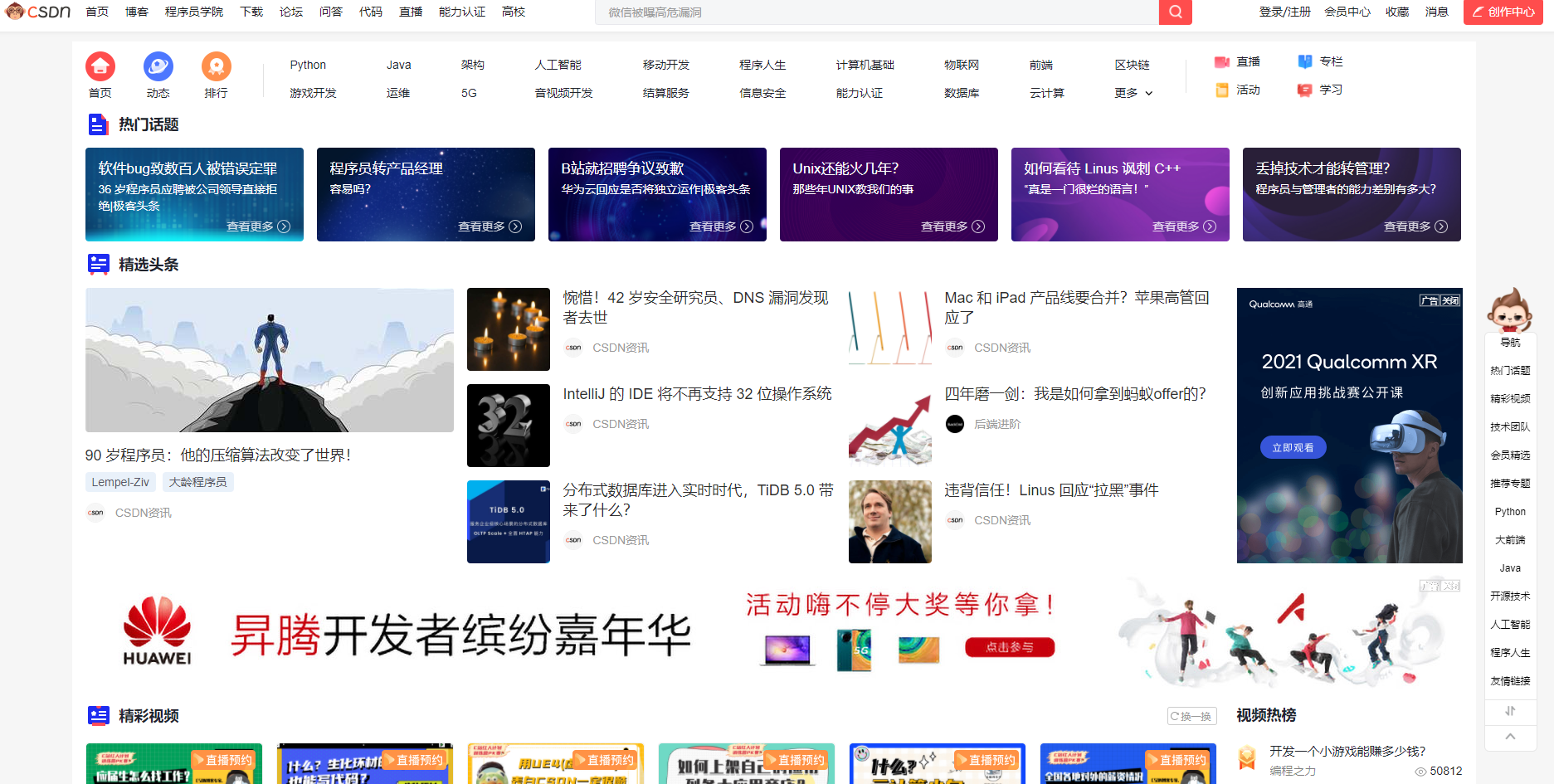Click the 精彩视频 section icon
1554x784 pixels.
point(98,716)
